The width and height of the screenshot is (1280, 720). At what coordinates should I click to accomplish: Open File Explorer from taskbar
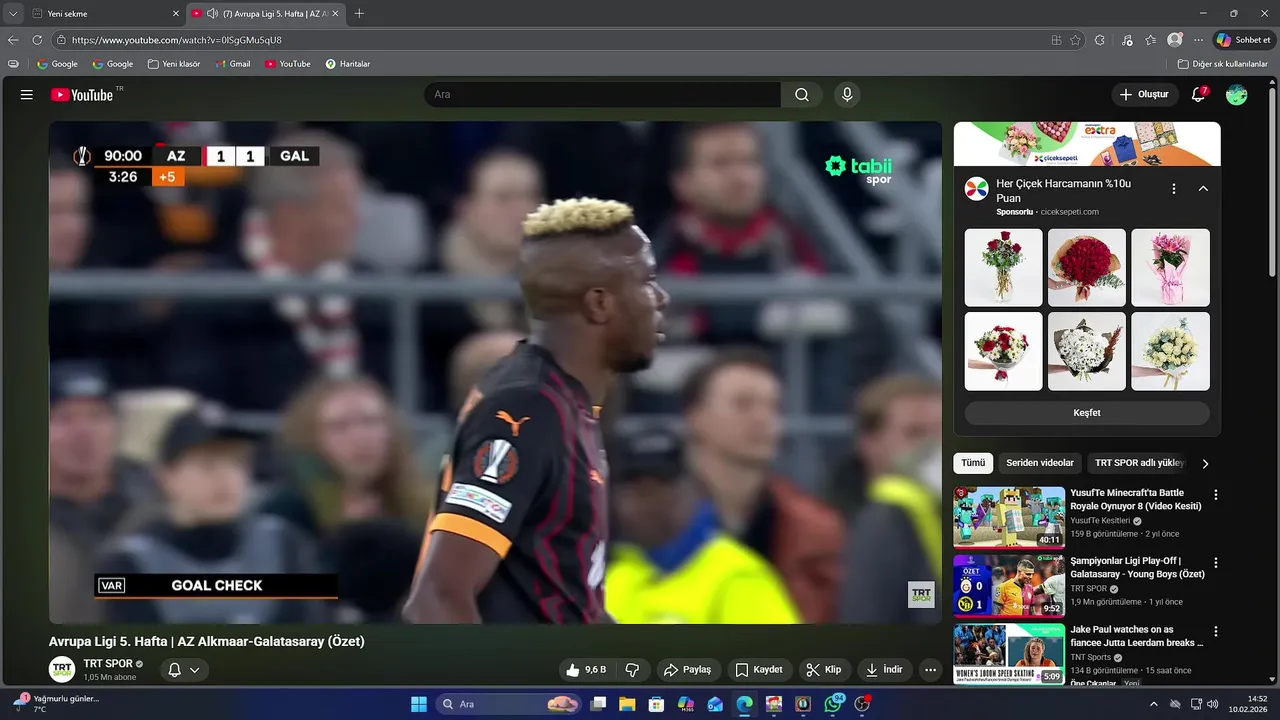[627, 704]
